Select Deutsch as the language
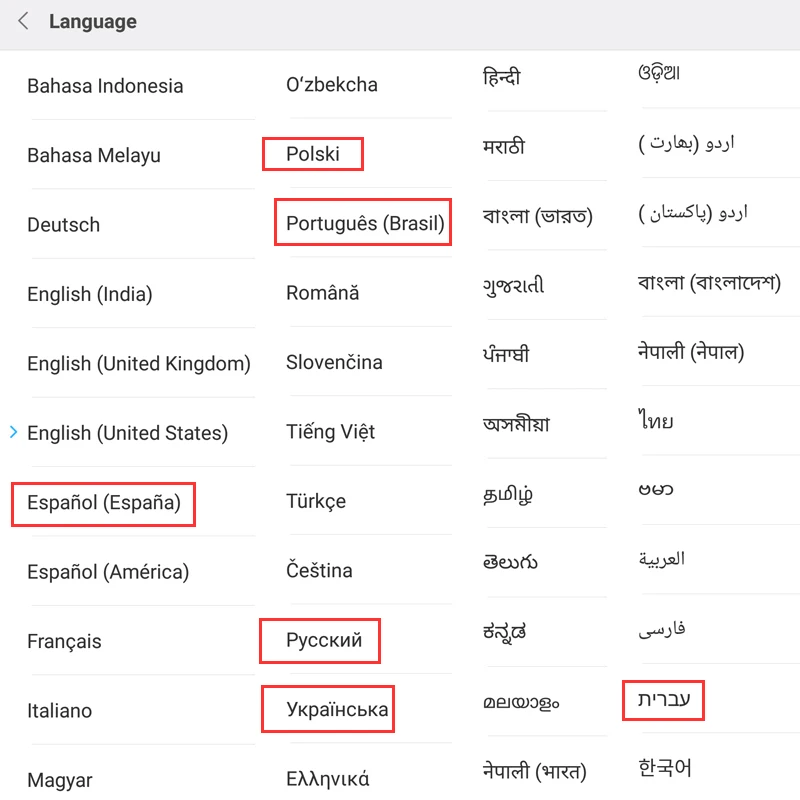The height and width of the screenshot is (800, 800). click(64, 225)
